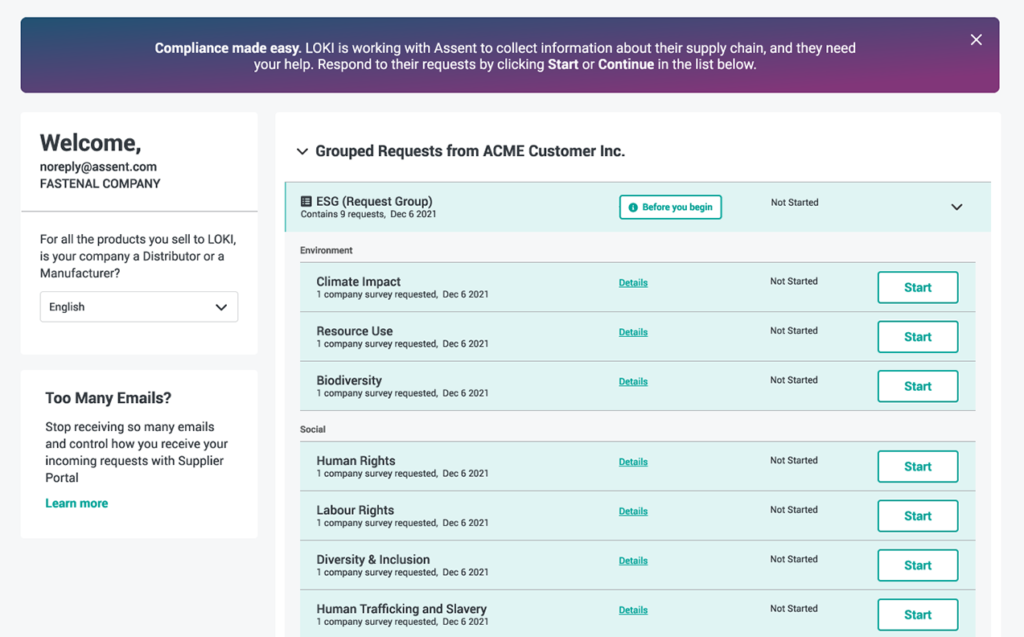Open Details for Biodiversity
Image resolution: width=1024 pixels, height=637 pixels.
coord(633,381)
